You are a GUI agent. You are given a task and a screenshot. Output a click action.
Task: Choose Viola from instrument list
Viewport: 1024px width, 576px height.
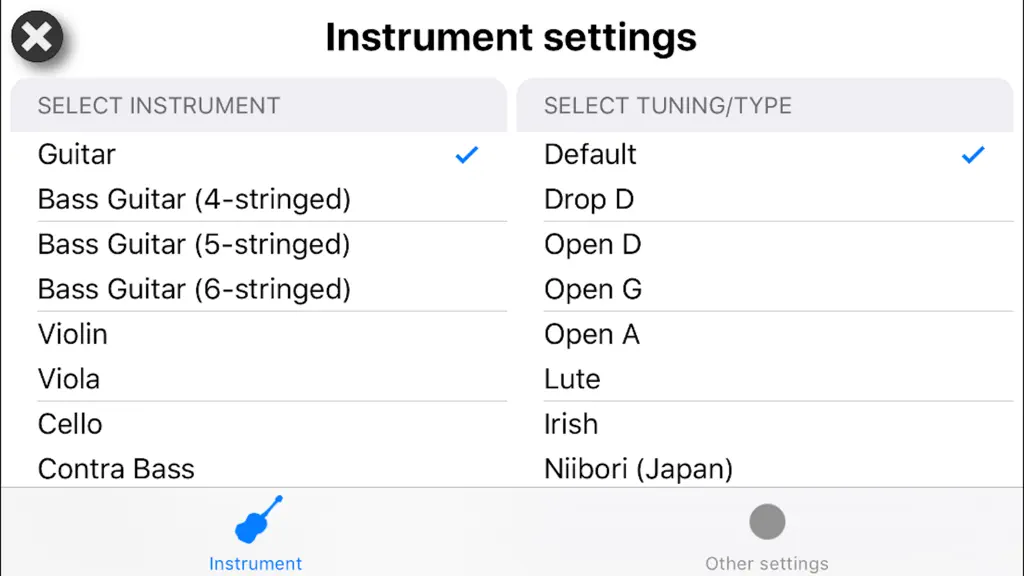coord(259,379)
